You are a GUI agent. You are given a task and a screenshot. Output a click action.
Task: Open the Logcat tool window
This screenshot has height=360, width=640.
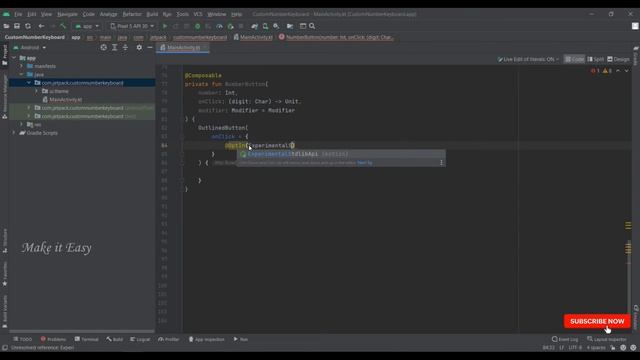(x=140, y=339)
